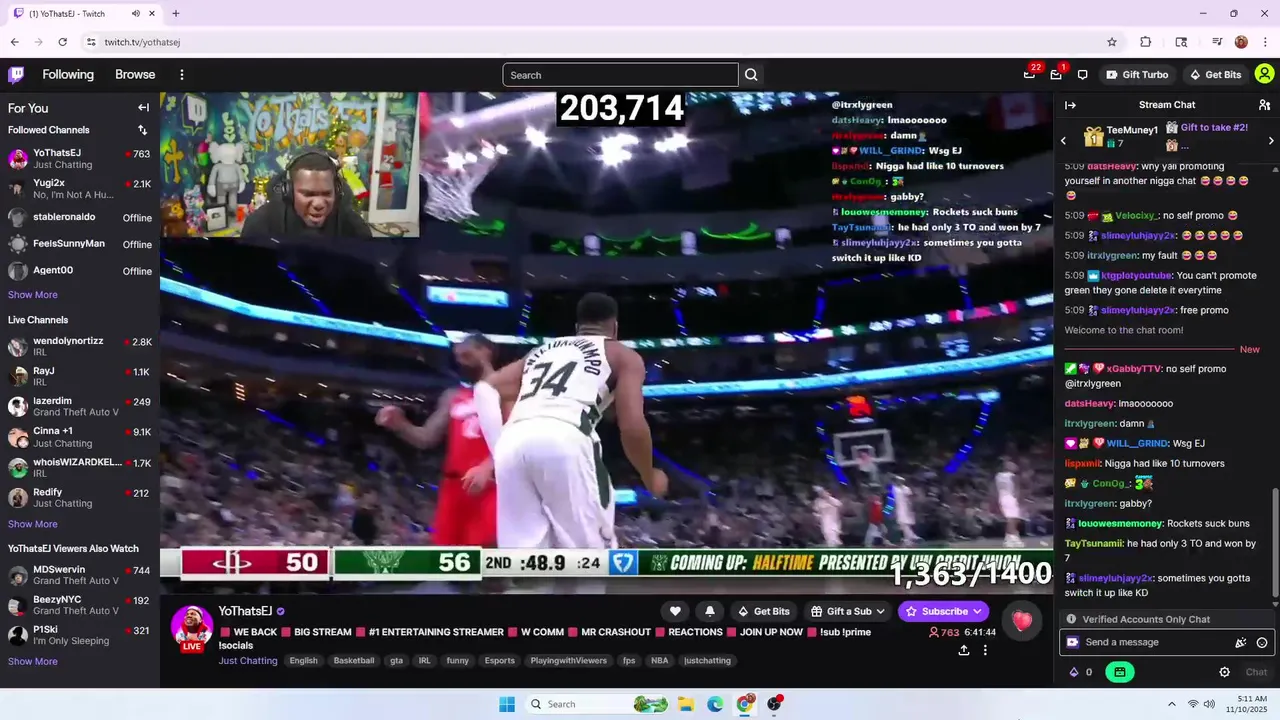Click the disabled Chat send button
The height and width of the screenshot is (720, 1280).
click(x=1256, y=672)
